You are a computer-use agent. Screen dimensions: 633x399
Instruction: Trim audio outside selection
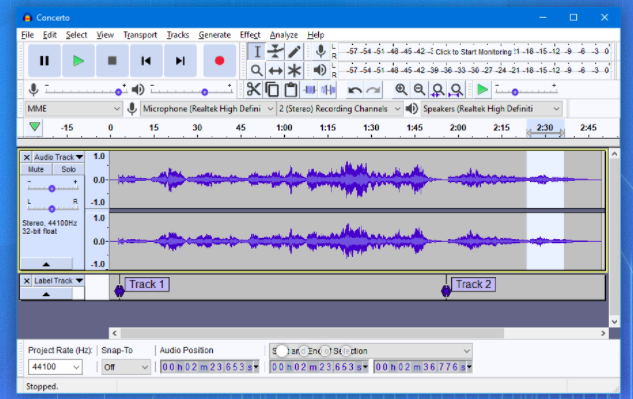310,90
